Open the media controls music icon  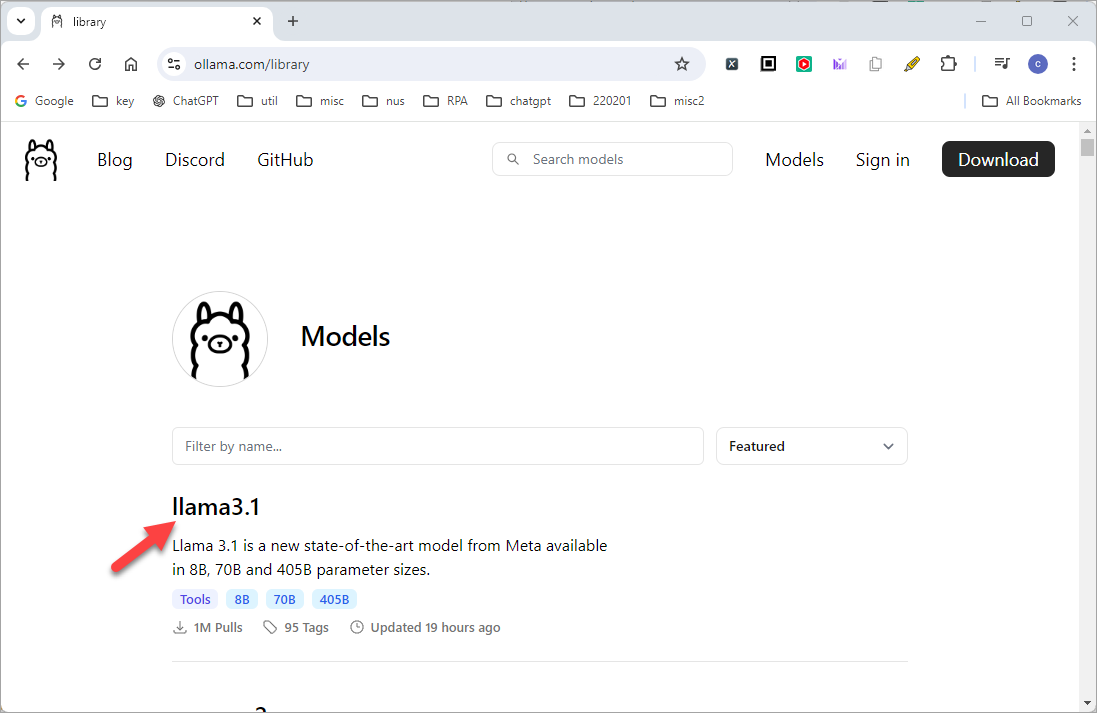pyautogui.click(x=1002, y=64)
